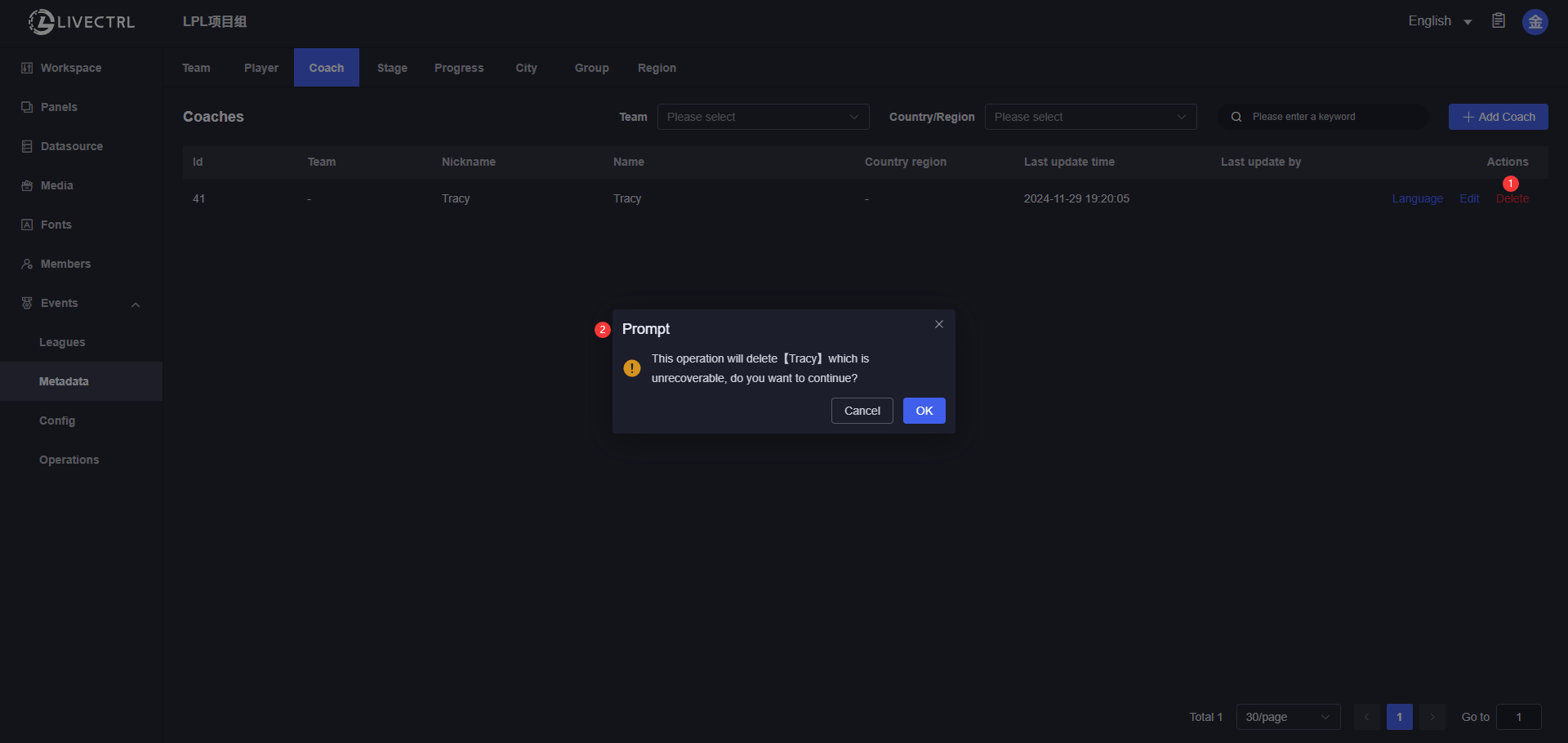The image size is (1568, 743).
Task: Open the clipboard icon in header
Action: click(x=1499, y=21)
